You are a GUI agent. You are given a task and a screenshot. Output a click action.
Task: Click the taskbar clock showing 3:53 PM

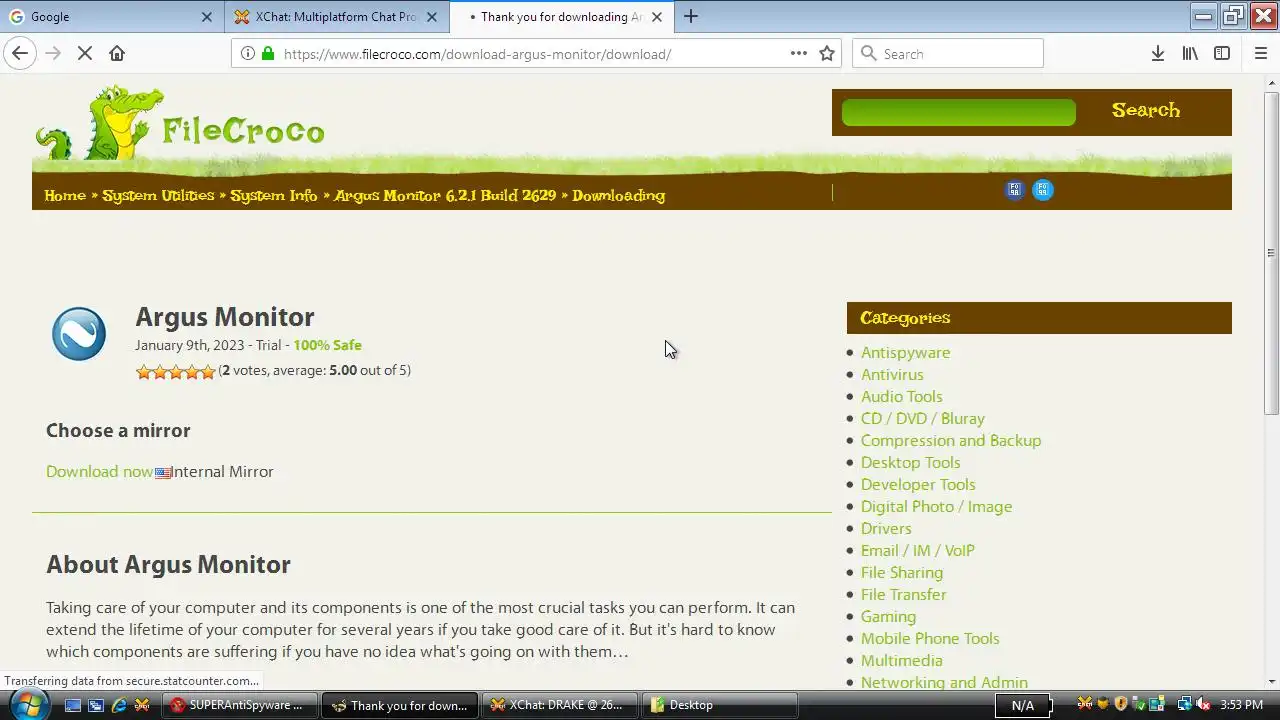(1242, 705)
